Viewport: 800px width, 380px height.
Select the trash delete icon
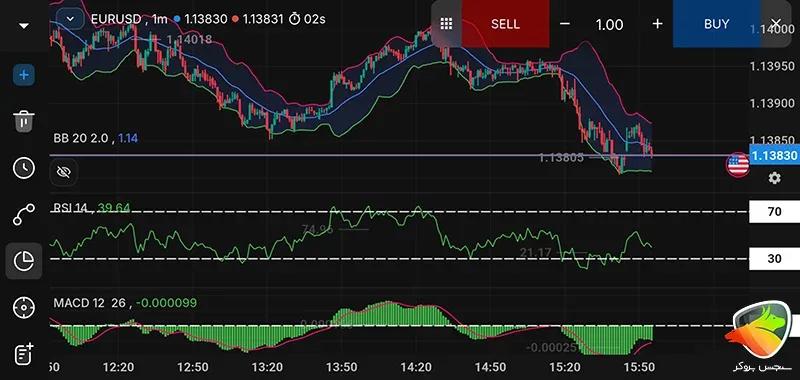pyautogui.click(x=23, y=121)
